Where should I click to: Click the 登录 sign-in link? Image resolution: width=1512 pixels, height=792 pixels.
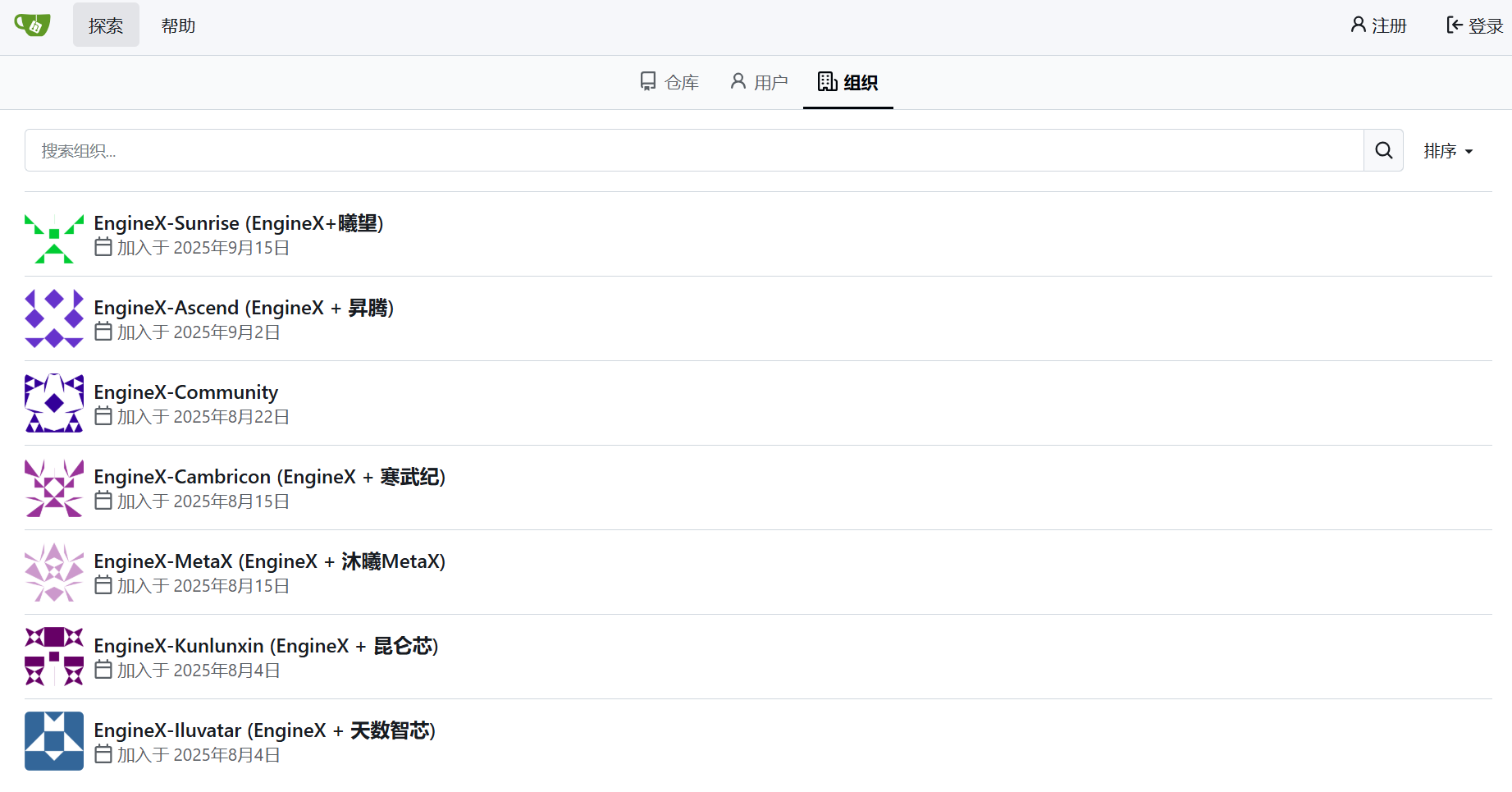(x=1474, y=25)
